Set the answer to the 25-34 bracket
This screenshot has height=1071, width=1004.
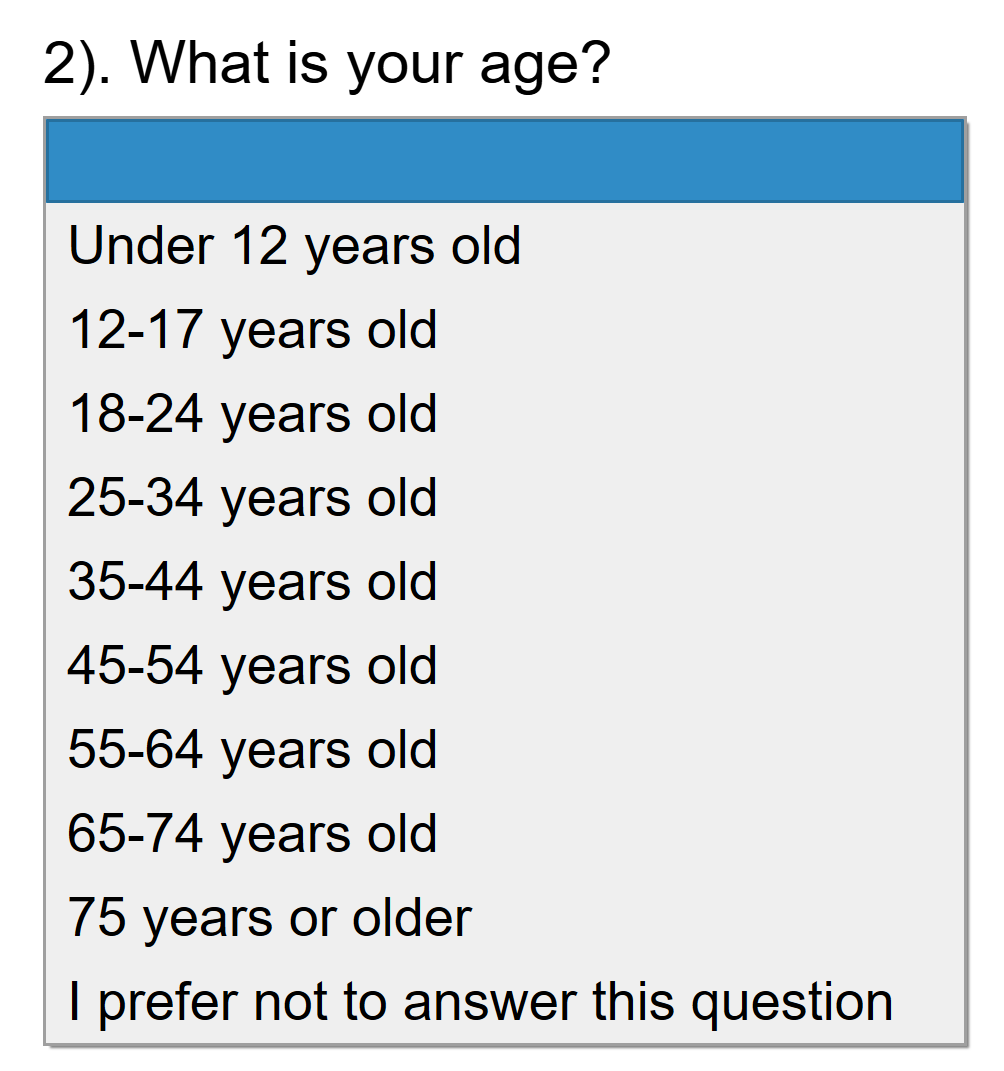[252, 498]
